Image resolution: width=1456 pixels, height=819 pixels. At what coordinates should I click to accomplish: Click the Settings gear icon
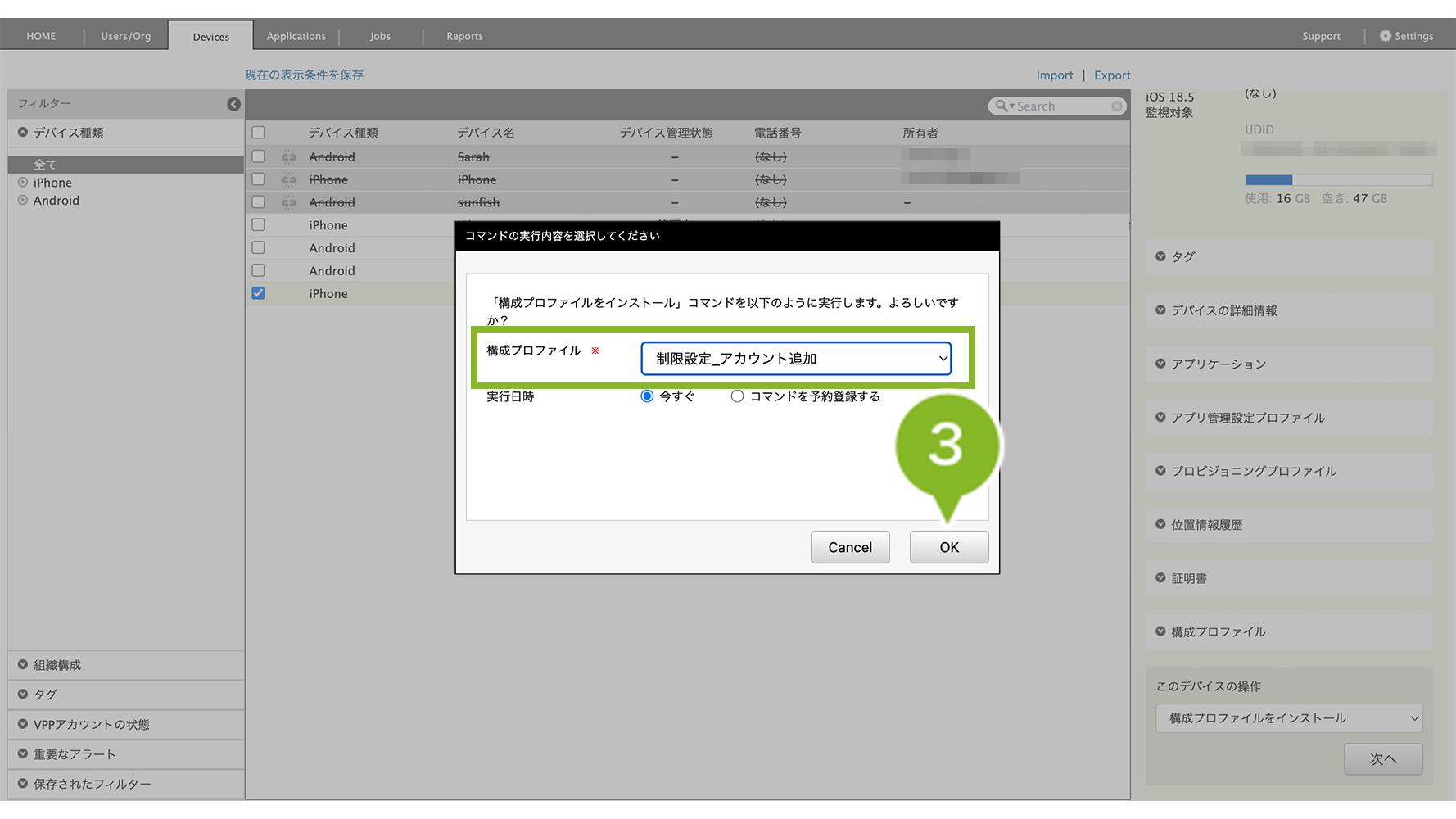click(x=1385, y=36)
